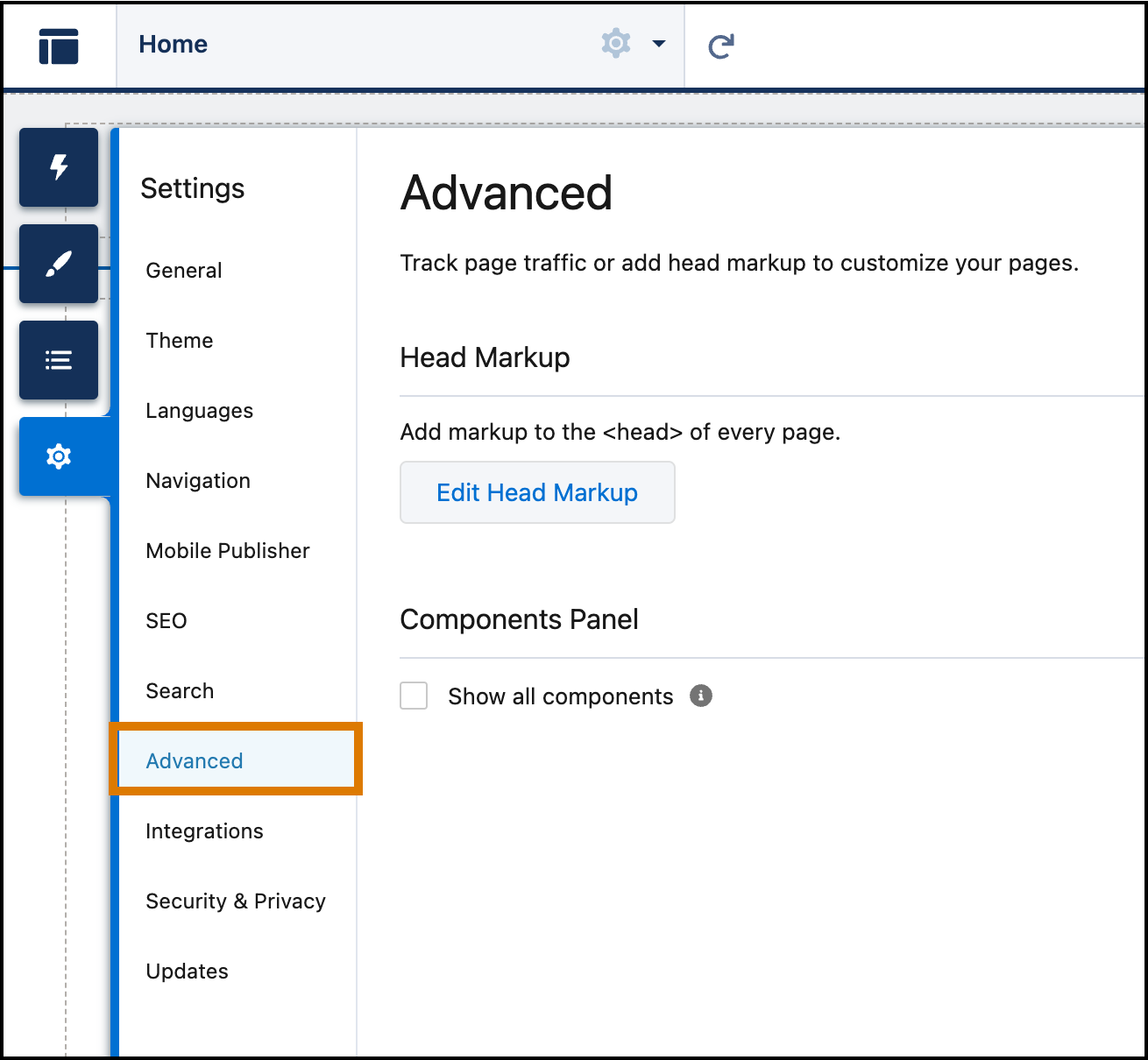This screenshot has width=1148, height=1060.
Task: Open the Page Structure list icon
Action: [58, 359]
